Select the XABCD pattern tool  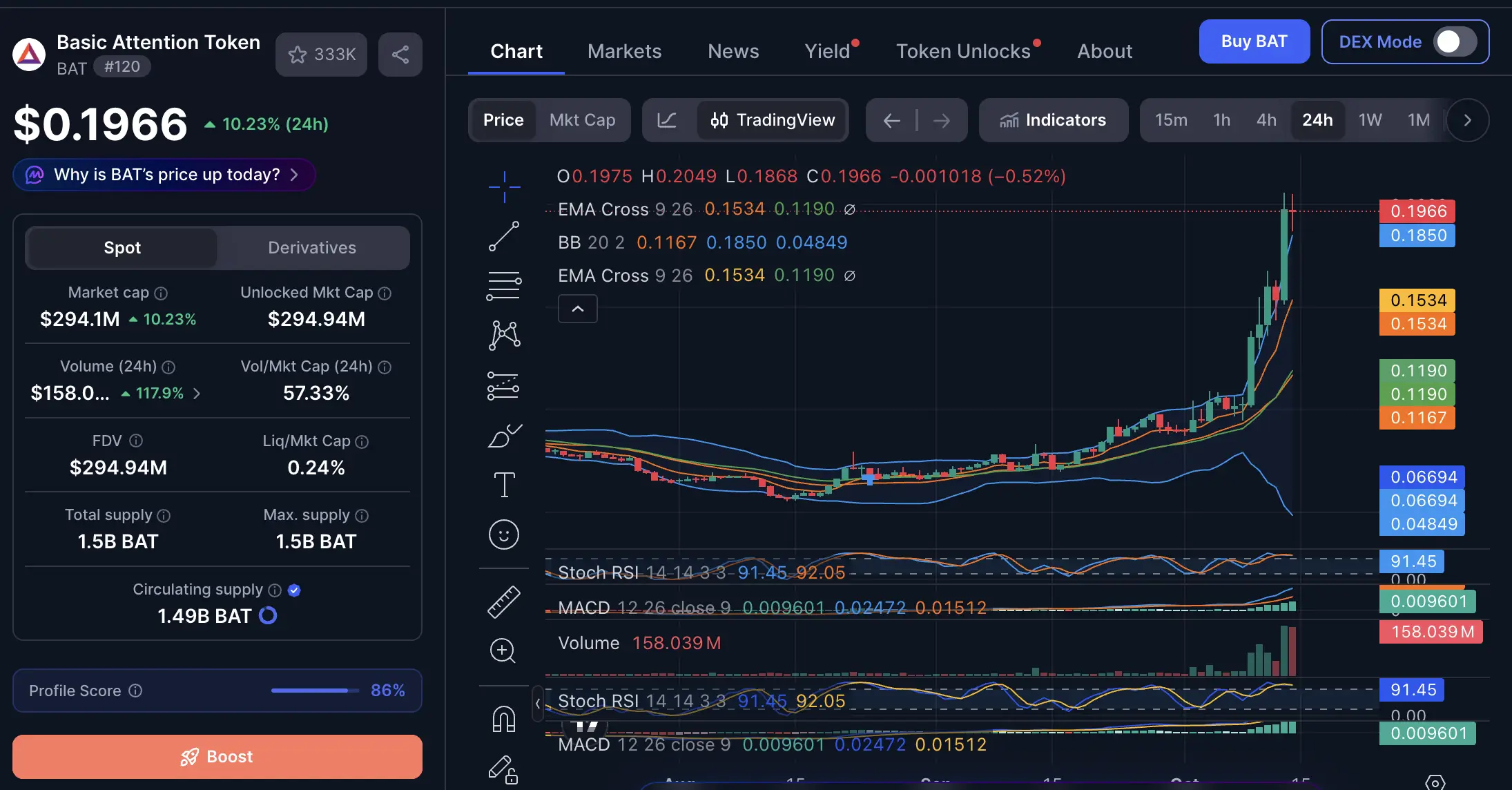coord(504,335)
